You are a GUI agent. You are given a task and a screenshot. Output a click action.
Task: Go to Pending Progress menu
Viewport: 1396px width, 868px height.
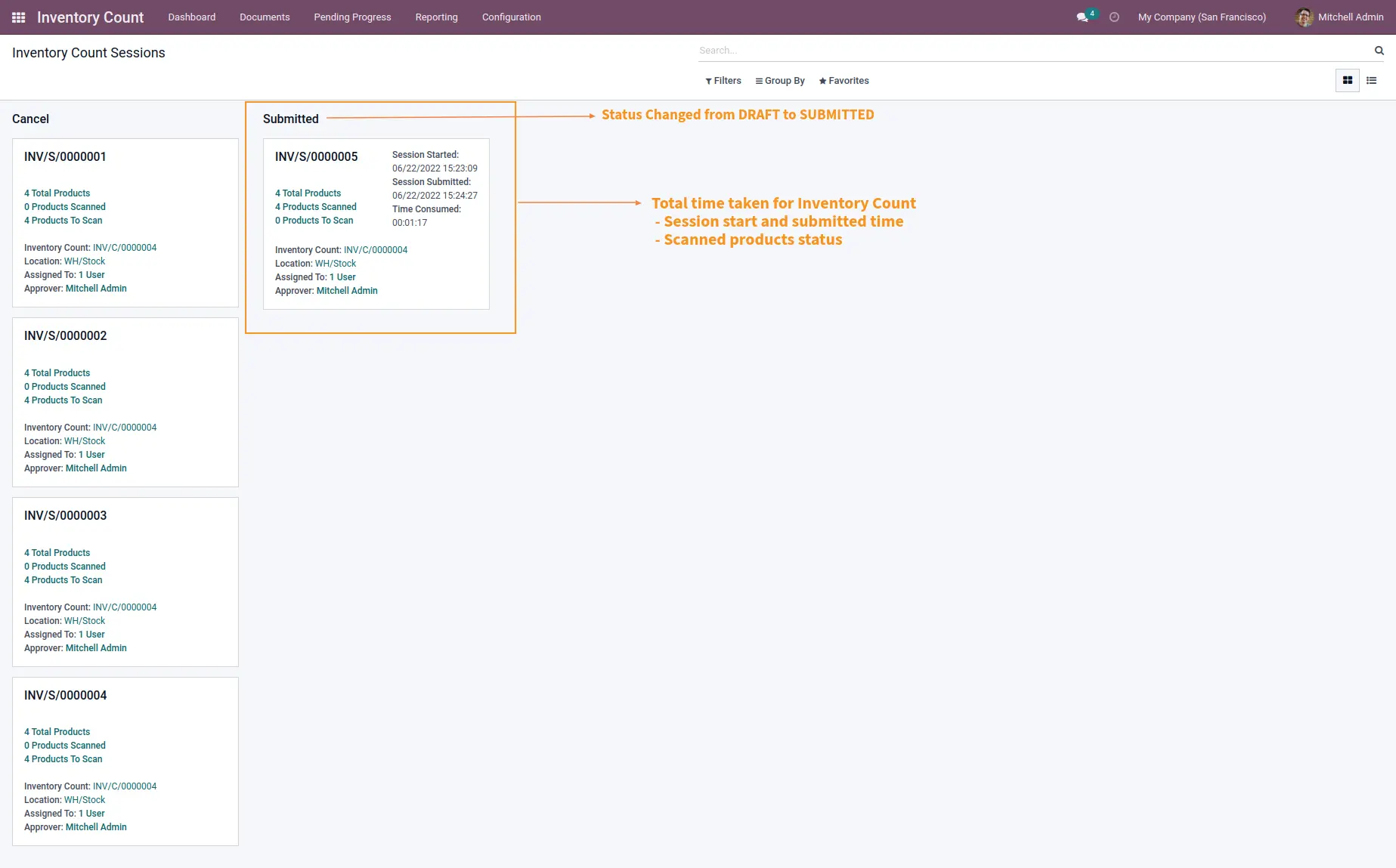click(x=353, y=17)
